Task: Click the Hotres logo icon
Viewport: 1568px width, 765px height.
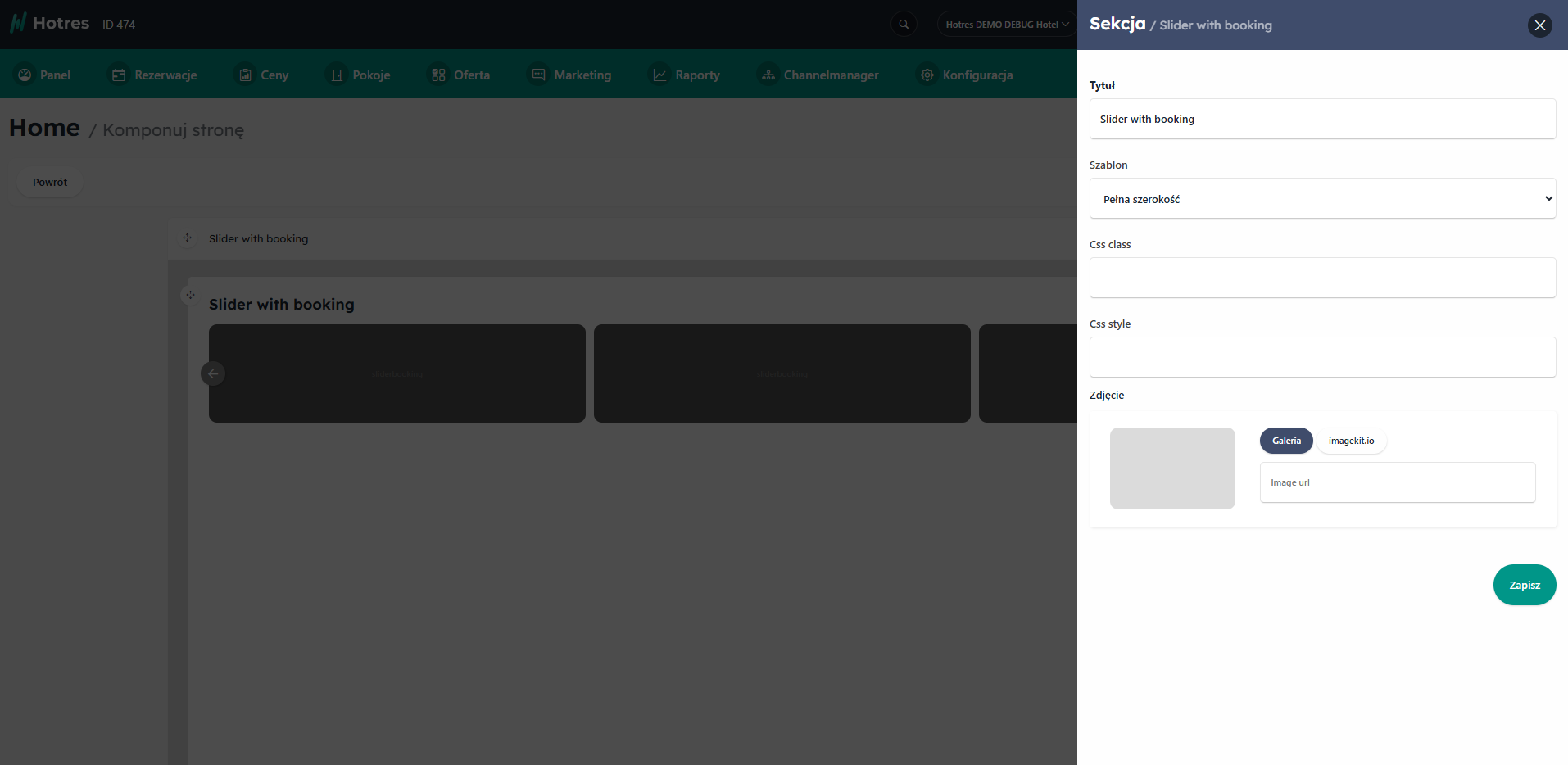Action: pos(18,24)
